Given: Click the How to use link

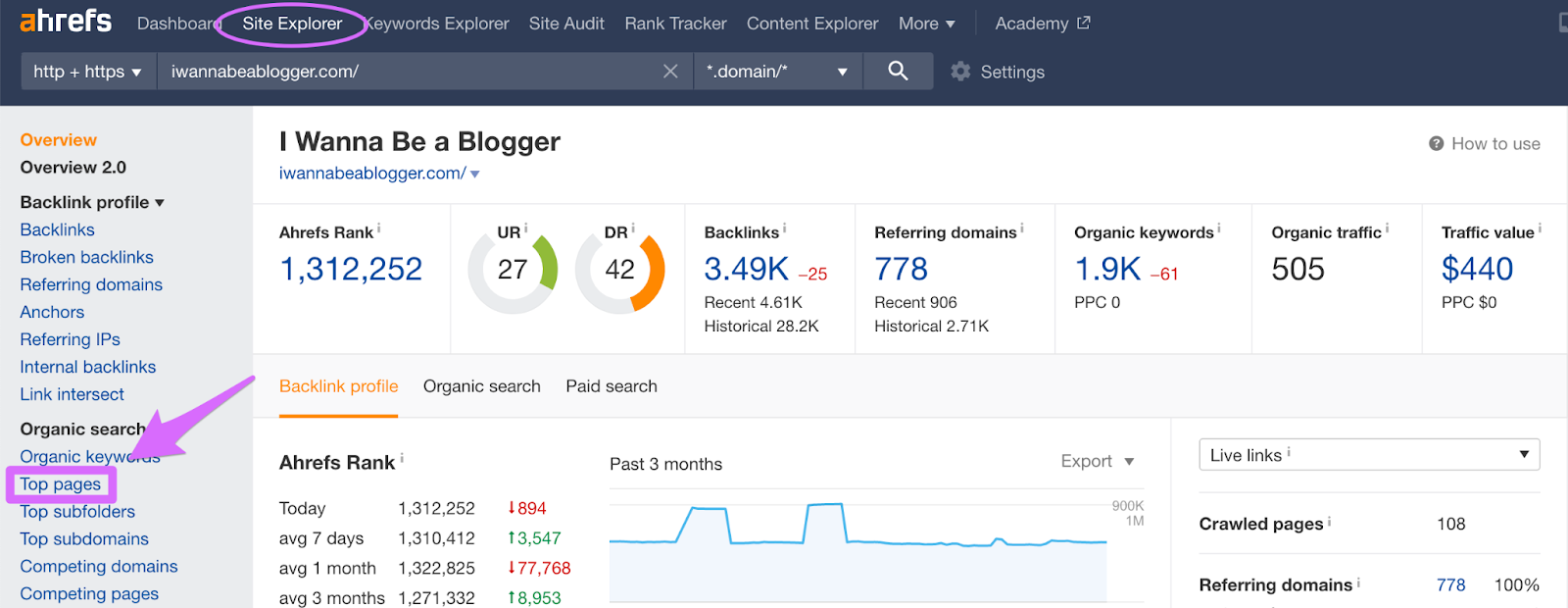Looking at the screenshot, I should pyautogui.click(x=1495, y=144).
